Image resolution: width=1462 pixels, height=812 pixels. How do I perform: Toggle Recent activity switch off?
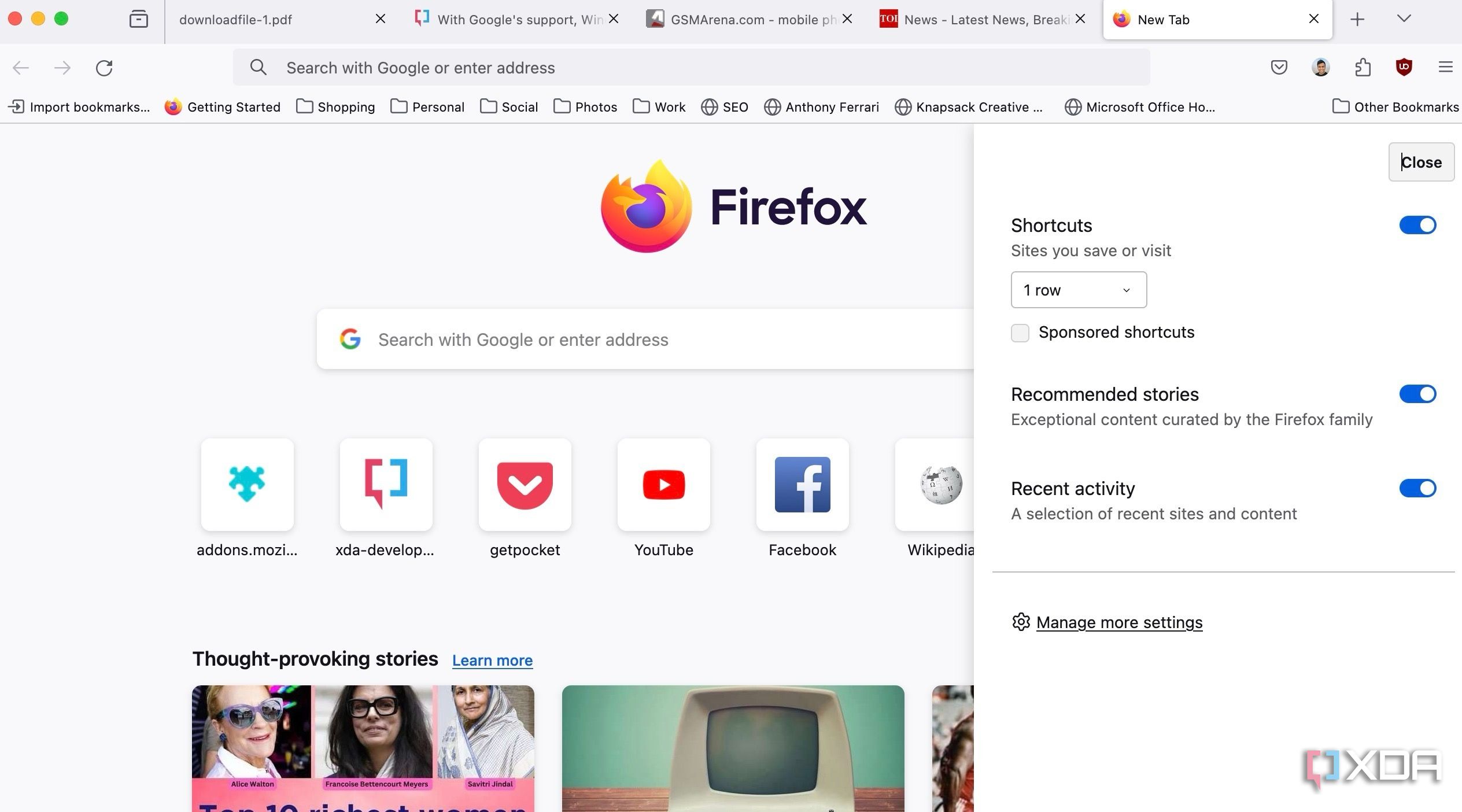click(x=1417, y=488)
